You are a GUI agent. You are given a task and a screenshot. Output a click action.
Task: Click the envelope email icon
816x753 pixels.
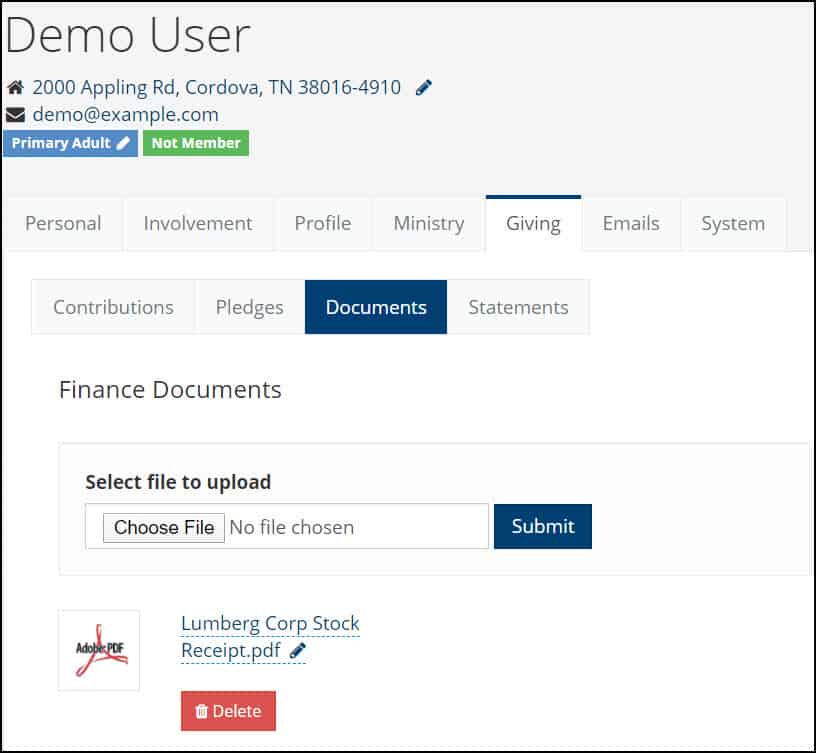[x=15, y=115]
